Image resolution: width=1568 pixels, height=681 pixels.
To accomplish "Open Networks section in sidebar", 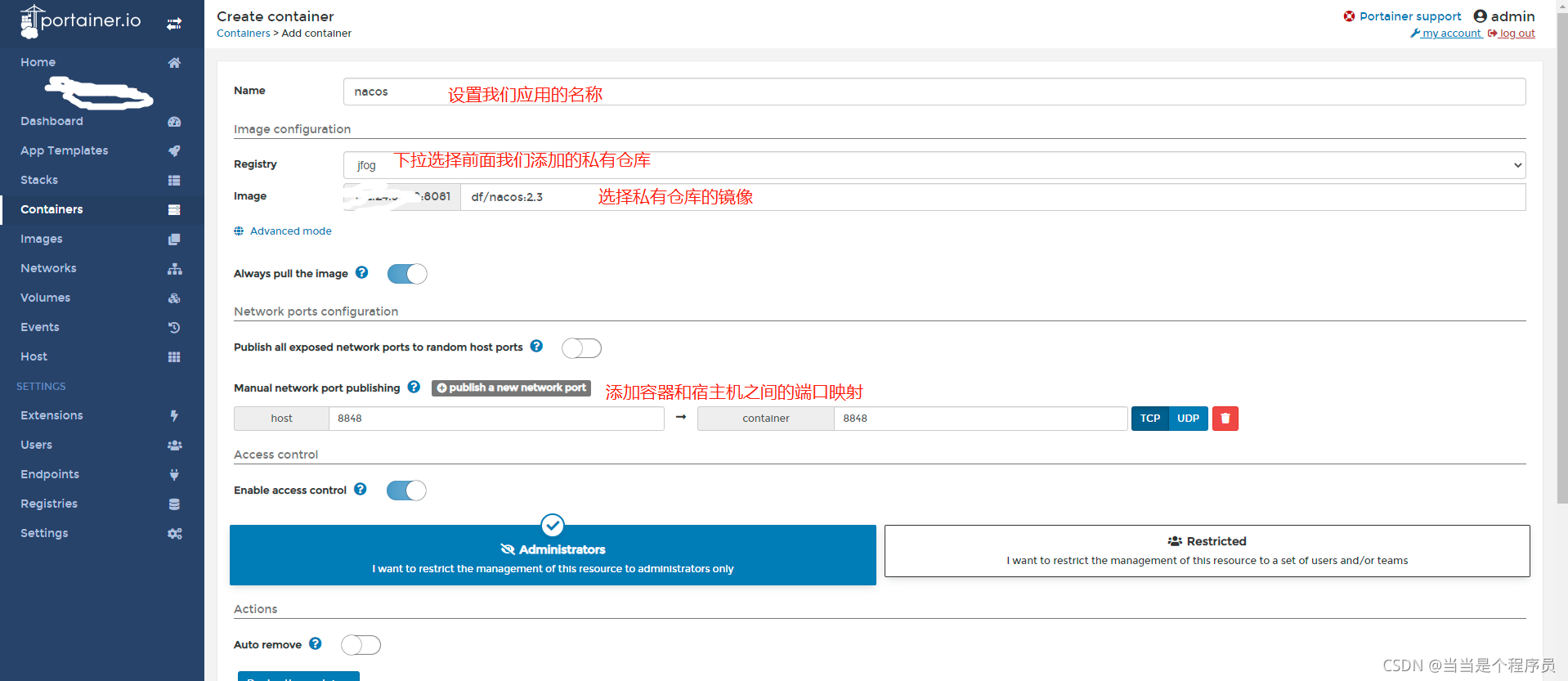I will (x=48, y=268).
